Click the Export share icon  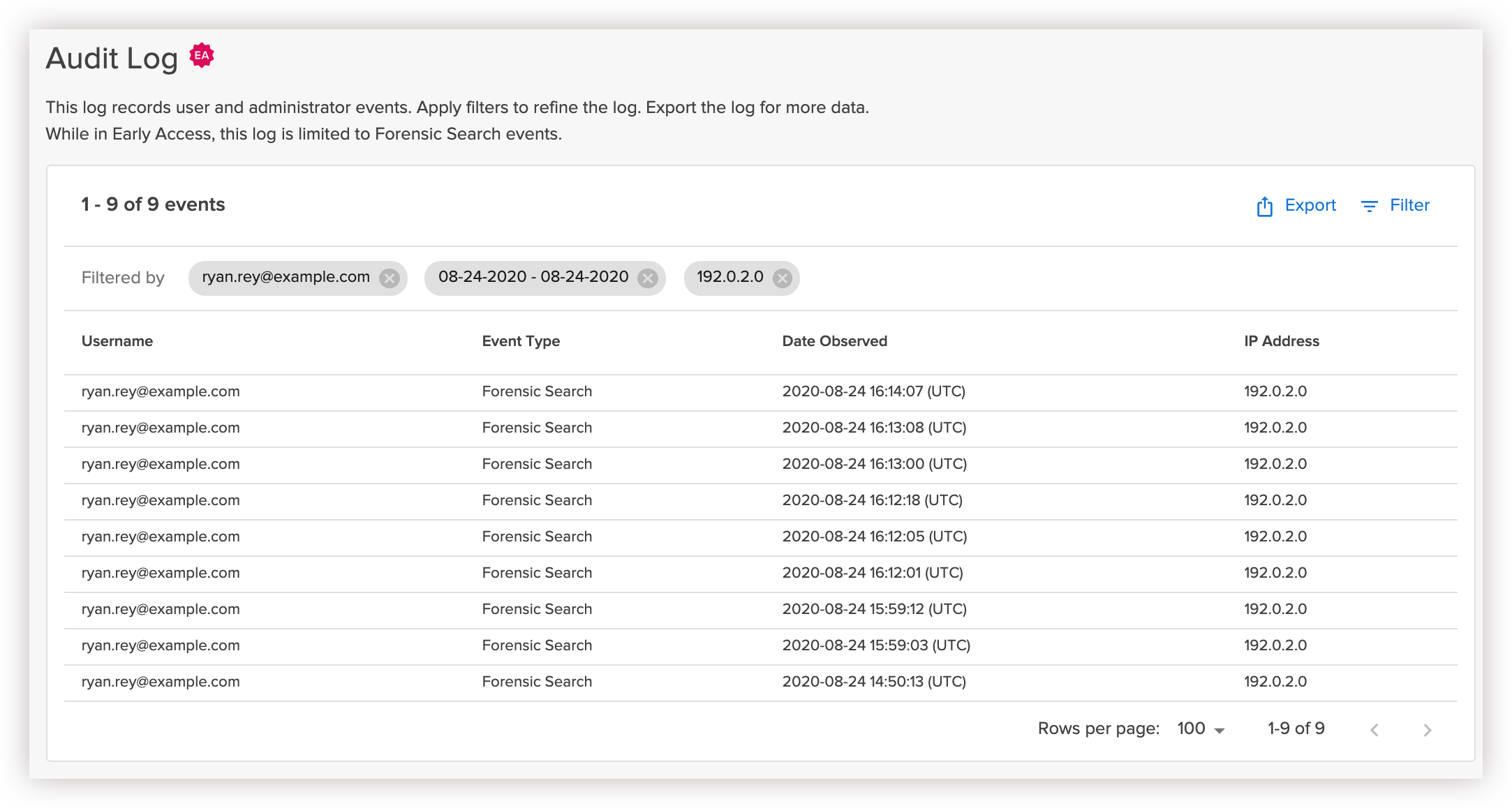tap(1264, 207)
